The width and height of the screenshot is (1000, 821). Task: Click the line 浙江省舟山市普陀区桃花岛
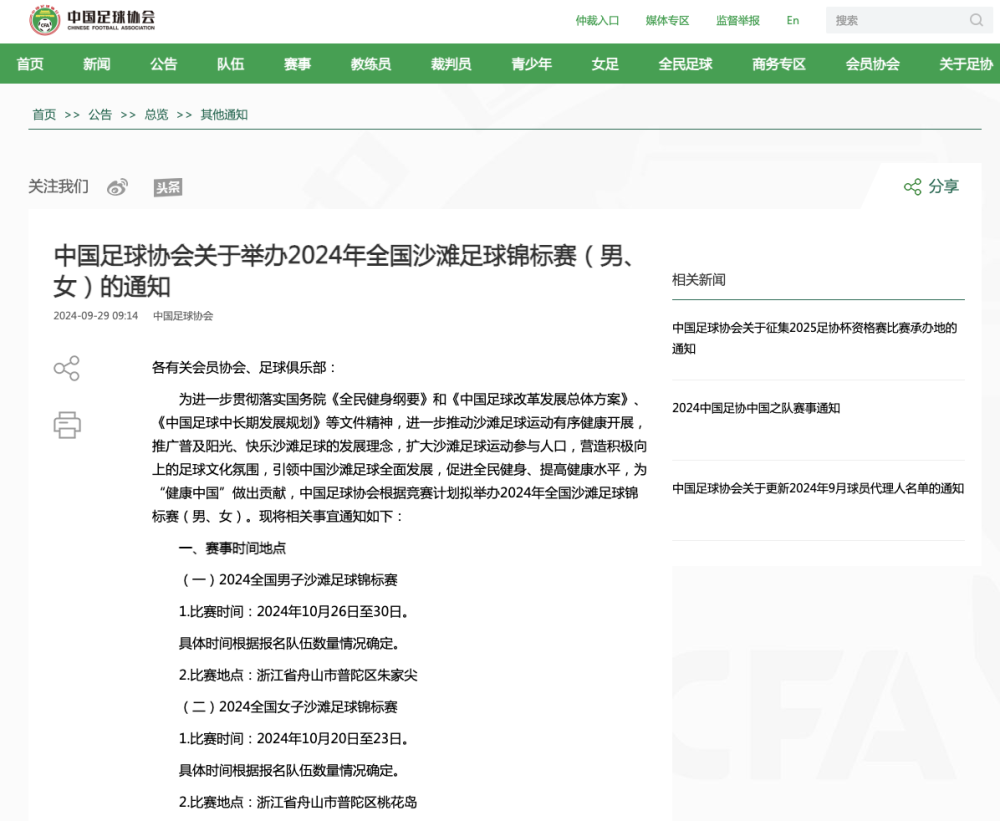point(337,803)
